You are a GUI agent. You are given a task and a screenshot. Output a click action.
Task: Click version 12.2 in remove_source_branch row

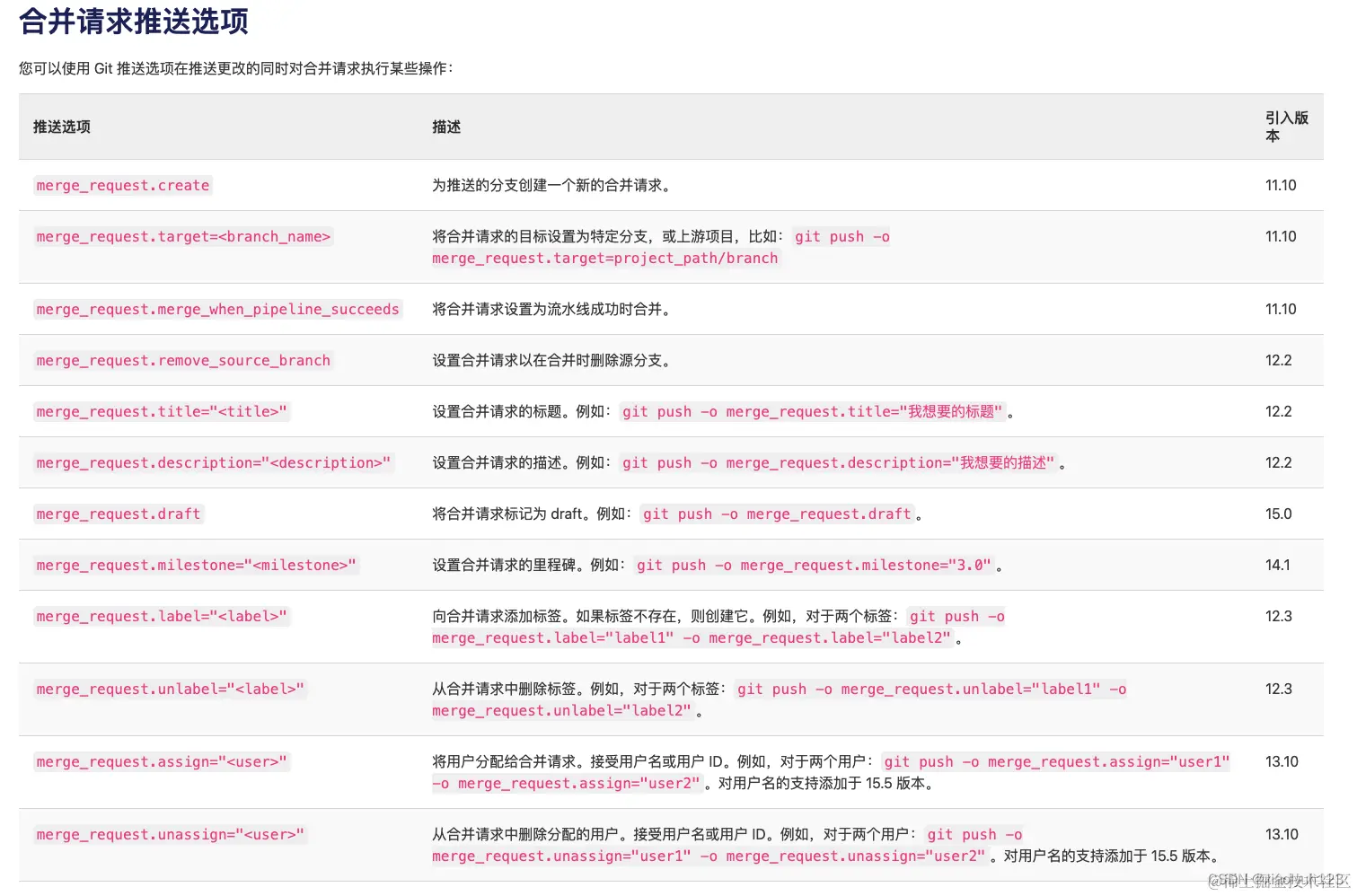(x=1279, y=360)
